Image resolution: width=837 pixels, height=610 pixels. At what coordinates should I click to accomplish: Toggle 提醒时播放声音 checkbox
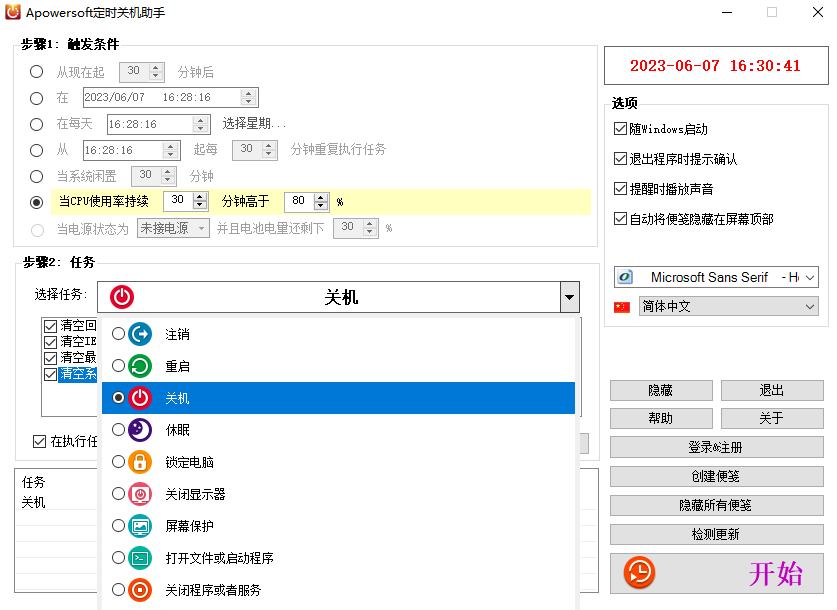[620, 188]
